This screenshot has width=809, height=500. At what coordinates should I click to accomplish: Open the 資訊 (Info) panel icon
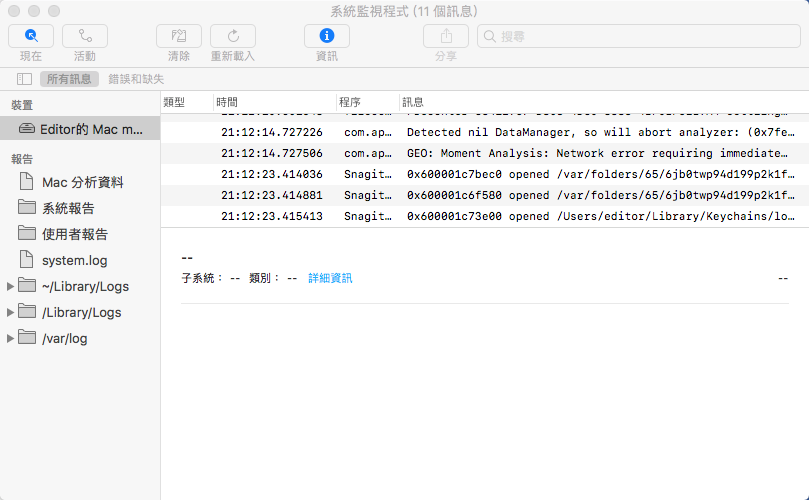tap(327, 36)
